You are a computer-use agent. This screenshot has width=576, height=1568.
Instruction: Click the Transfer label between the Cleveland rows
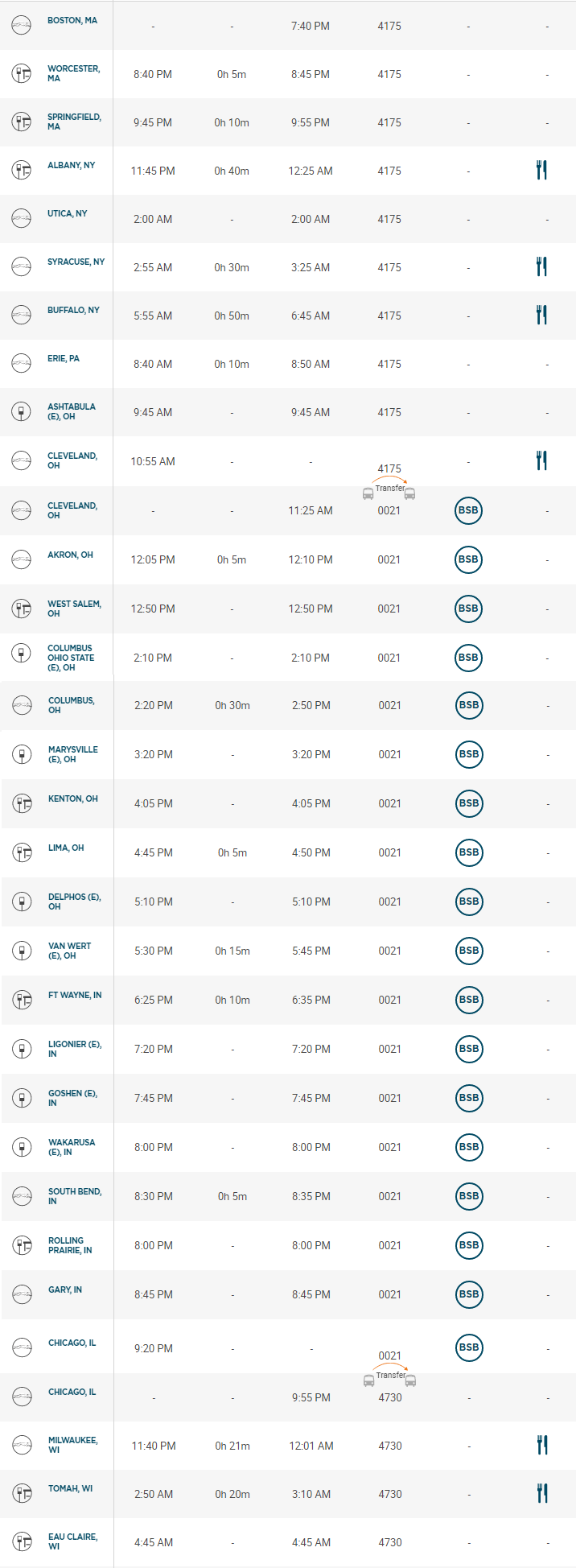coord(390,489)
